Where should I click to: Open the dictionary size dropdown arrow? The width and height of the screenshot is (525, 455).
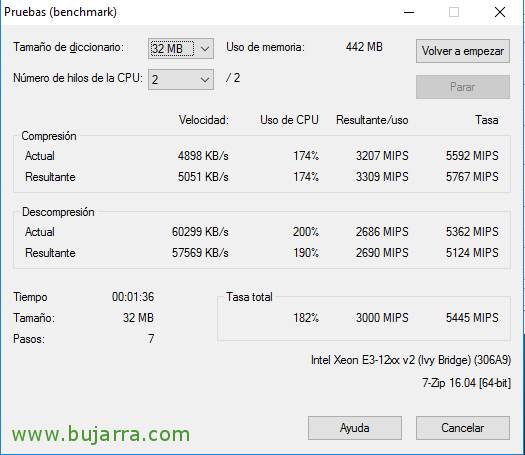pos(205,49)
